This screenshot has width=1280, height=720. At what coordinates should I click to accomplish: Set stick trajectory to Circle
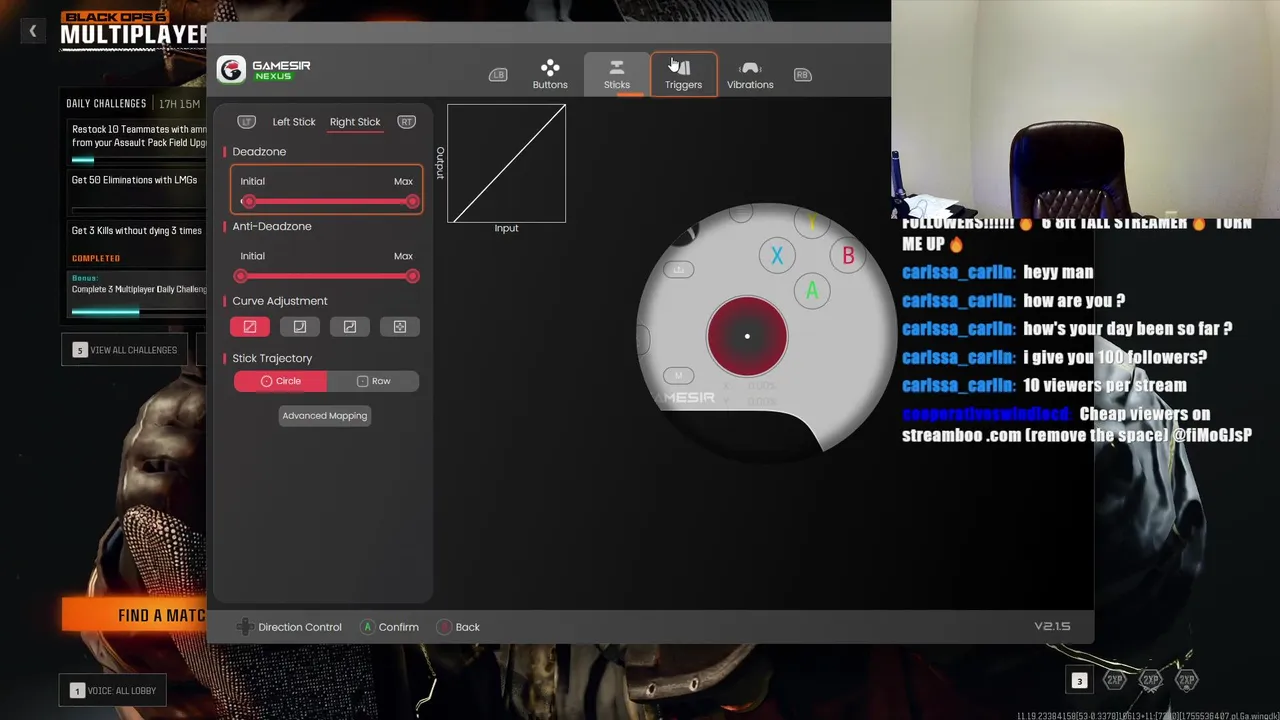pos(280,381)
